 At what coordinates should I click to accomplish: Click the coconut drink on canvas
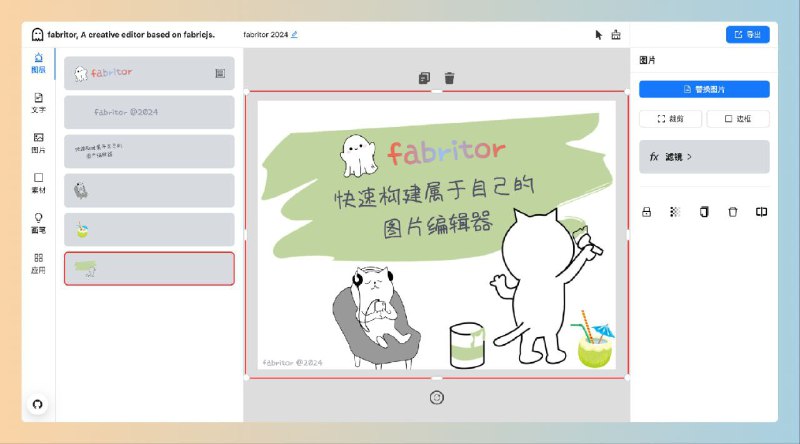pyautogui.click(x=593, y=339)
